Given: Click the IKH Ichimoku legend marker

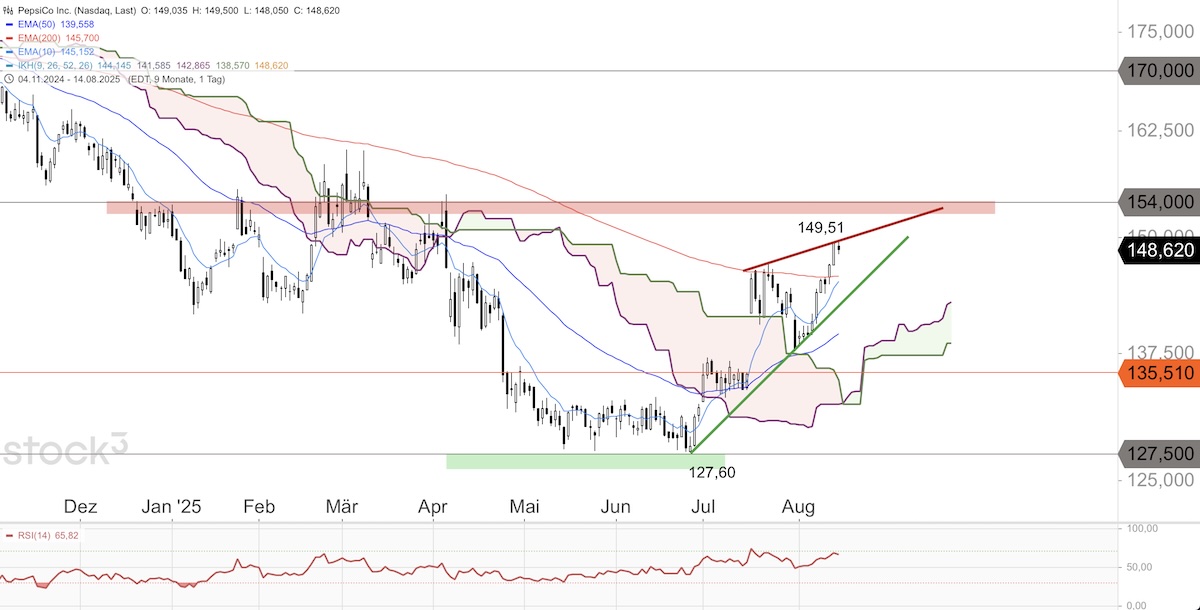Looking at the screenshot, I should (x=9, y=64).
